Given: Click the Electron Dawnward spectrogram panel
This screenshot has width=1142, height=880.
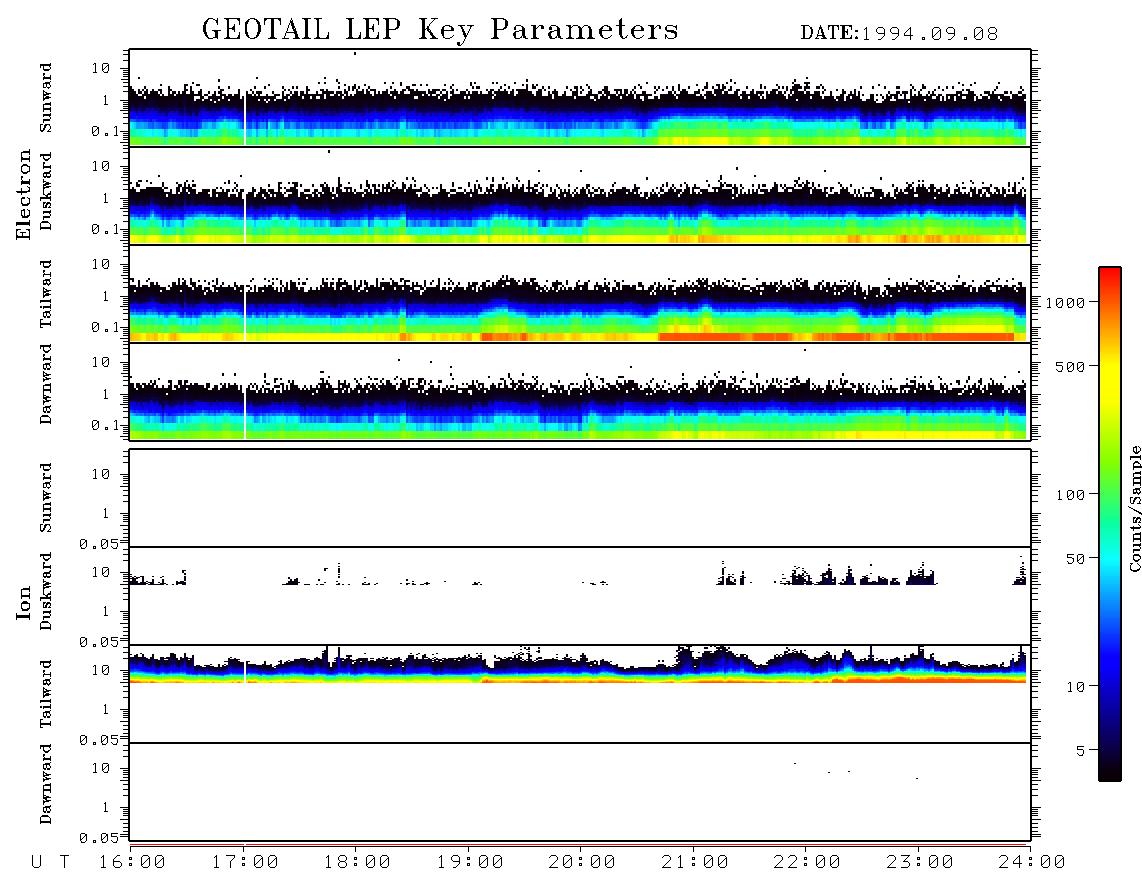Looking at the screenshot, I should click(580, 392).
